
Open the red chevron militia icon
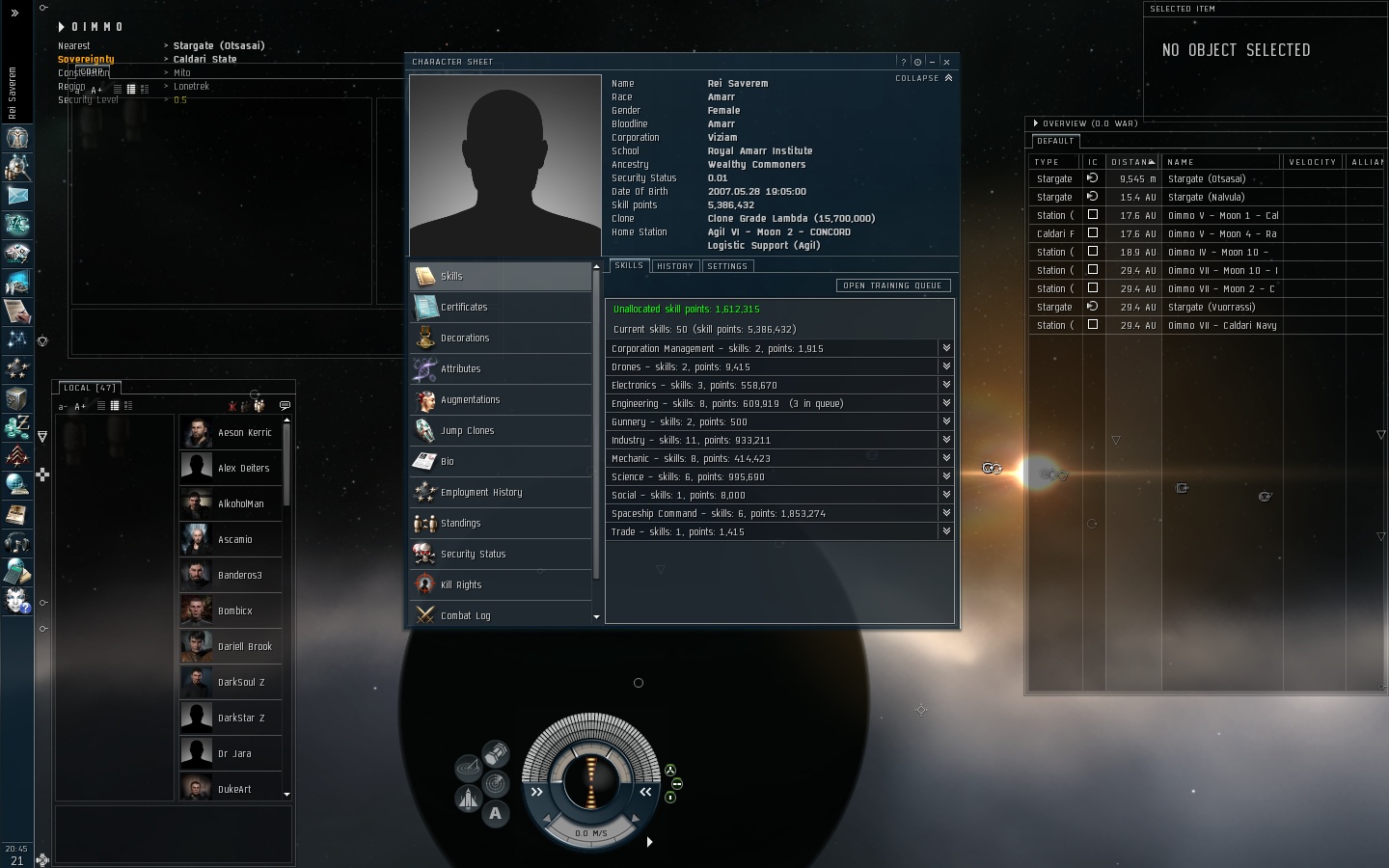click(x=17, y=455)
